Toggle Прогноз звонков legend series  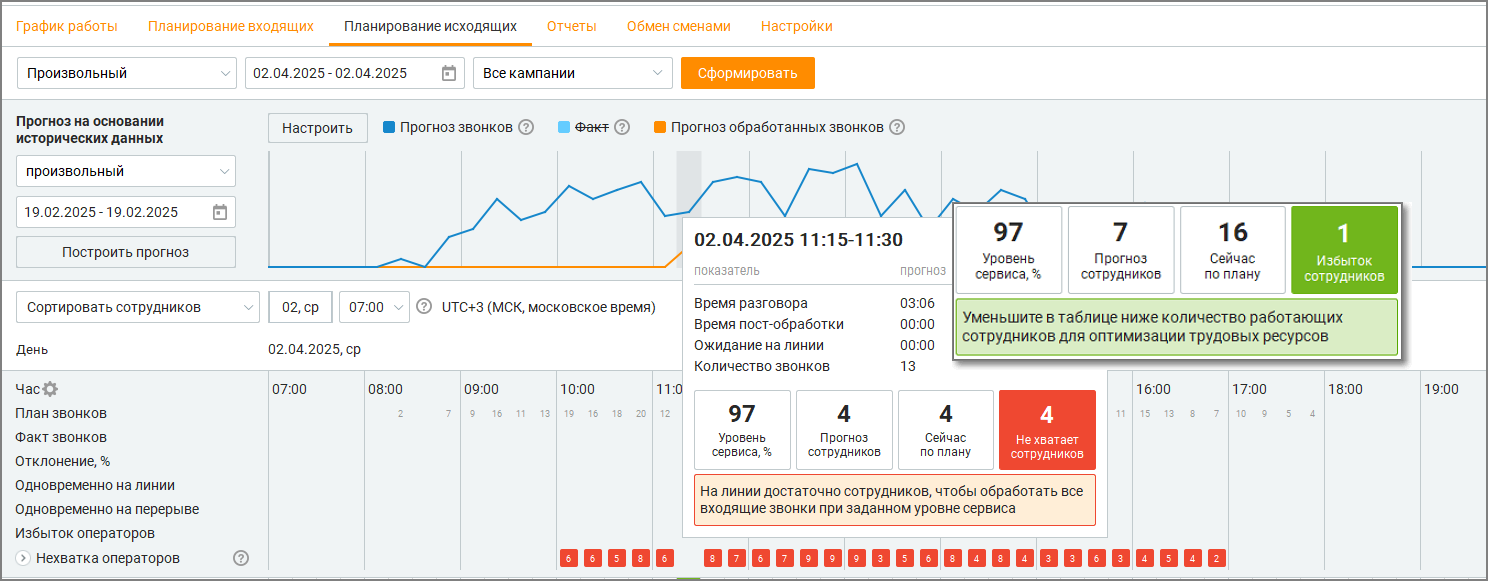pyautogui.click(x=448, y=127)
